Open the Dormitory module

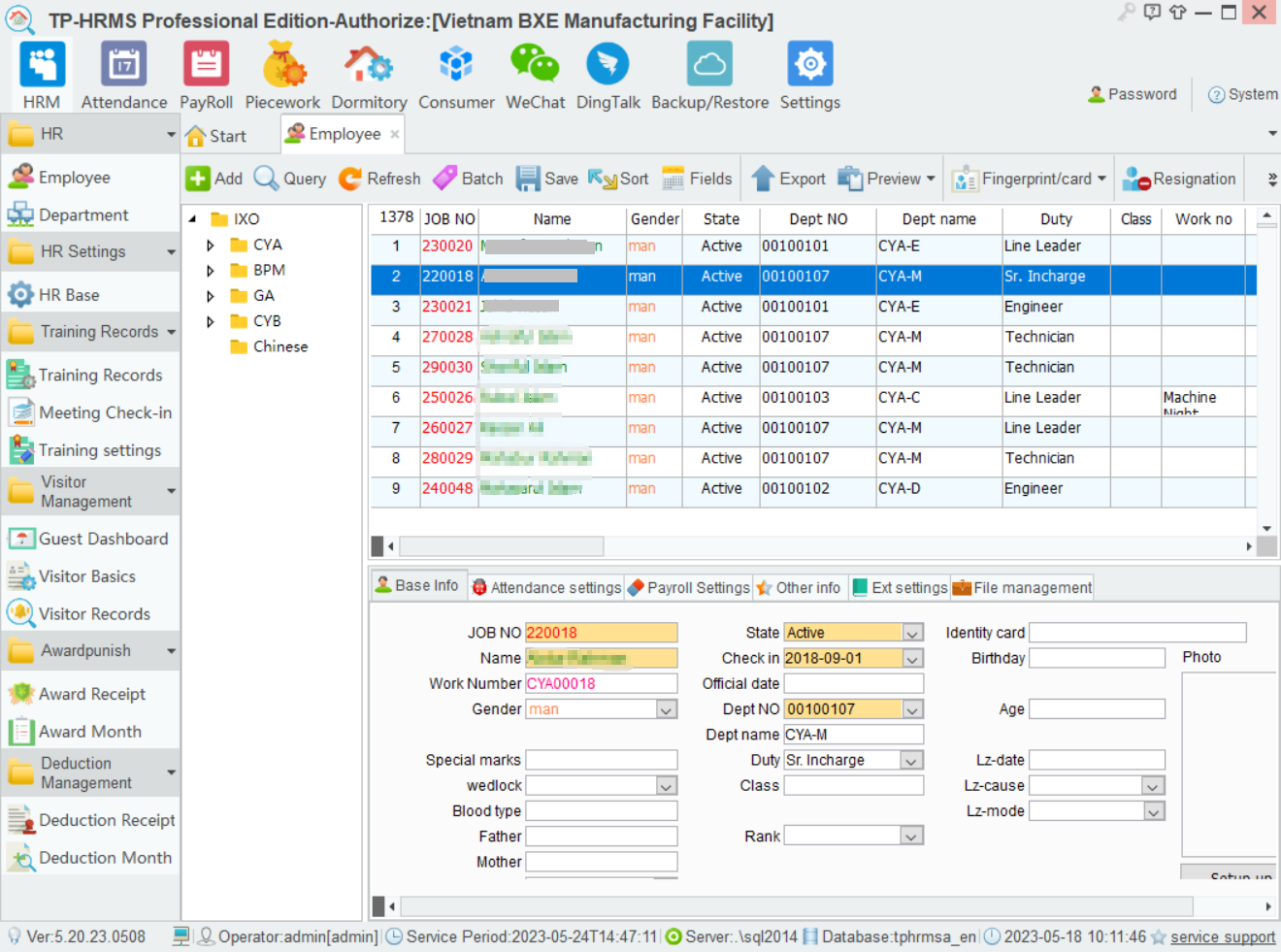tap(369, 76)
